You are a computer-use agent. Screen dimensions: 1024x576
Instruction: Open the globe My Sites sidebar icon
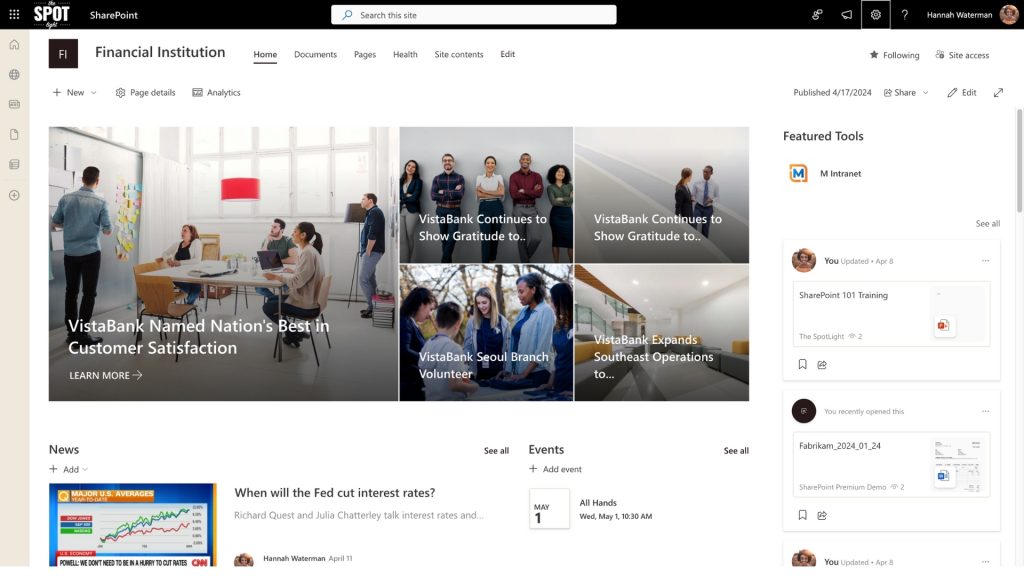point(14,74)
